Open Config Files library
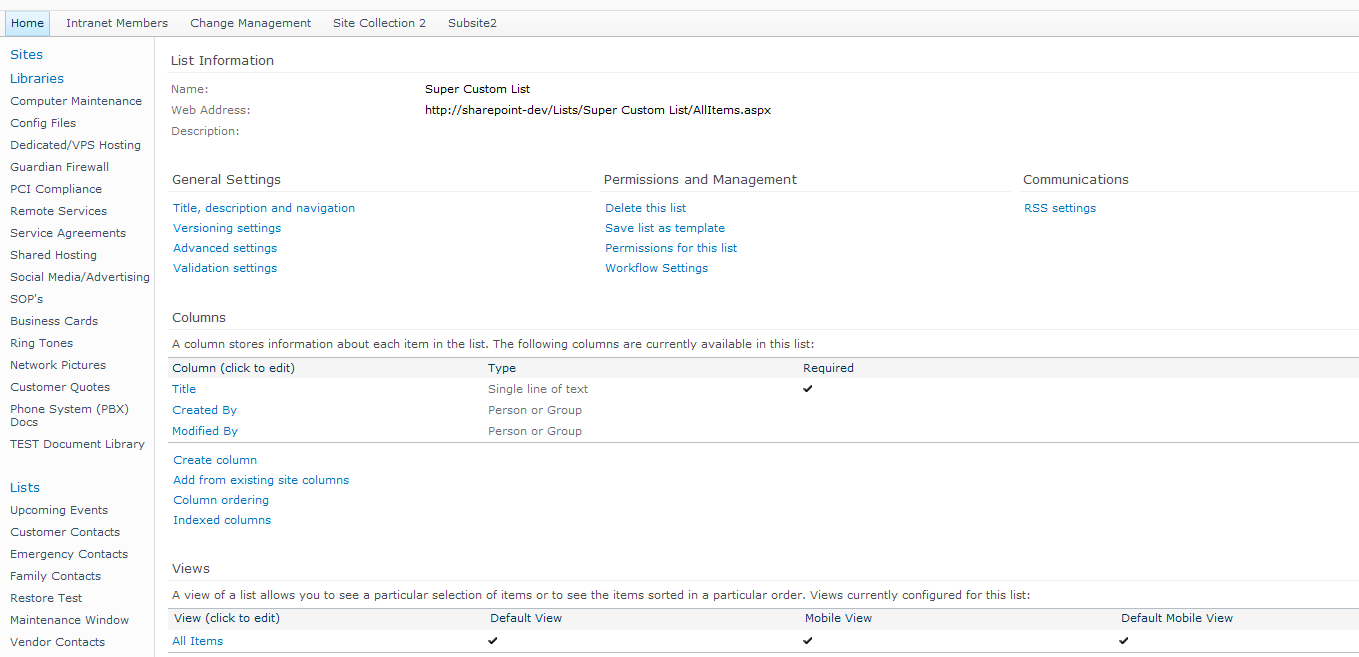 43,123
